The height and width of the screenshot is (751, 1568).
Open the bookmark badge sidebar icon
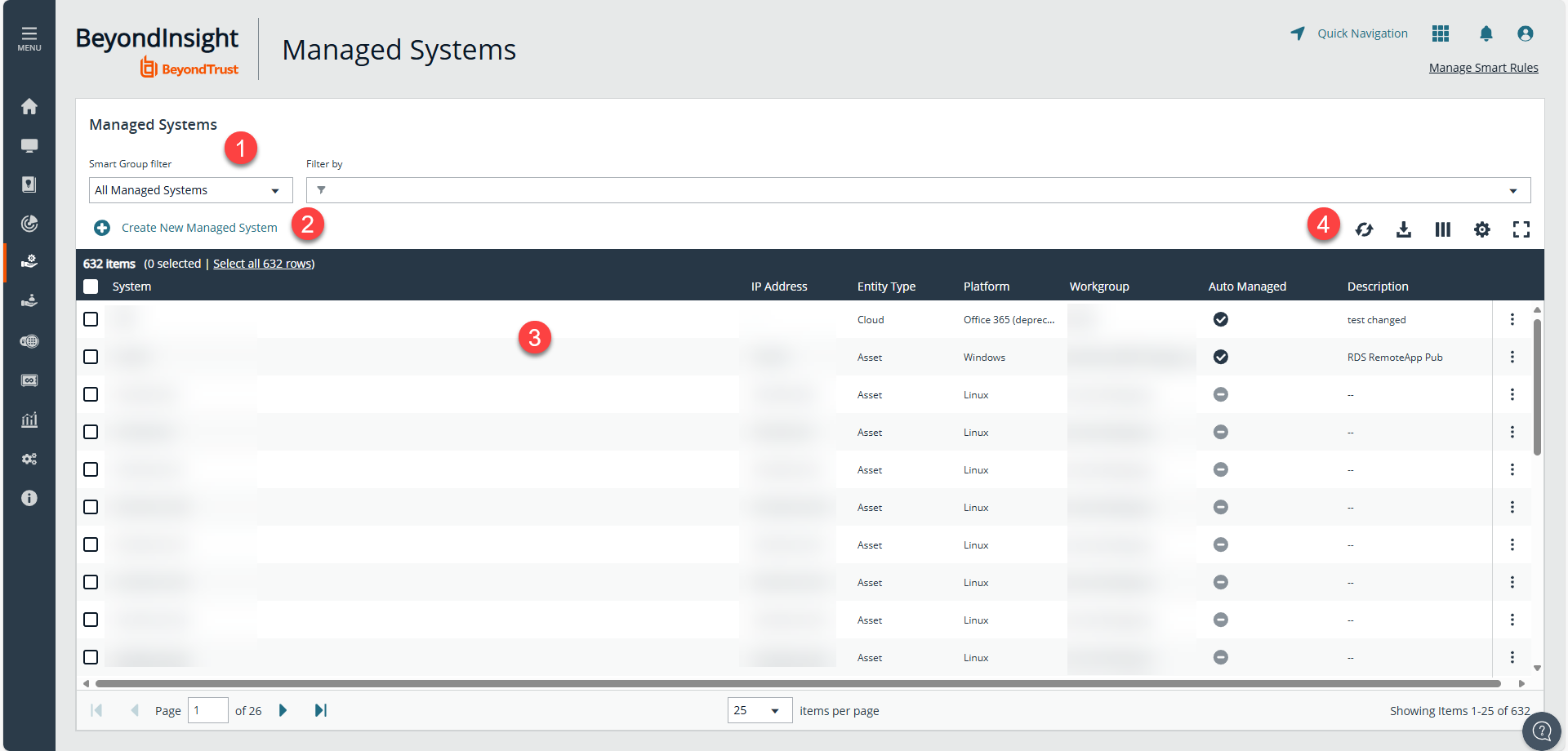tap(29, 184)
